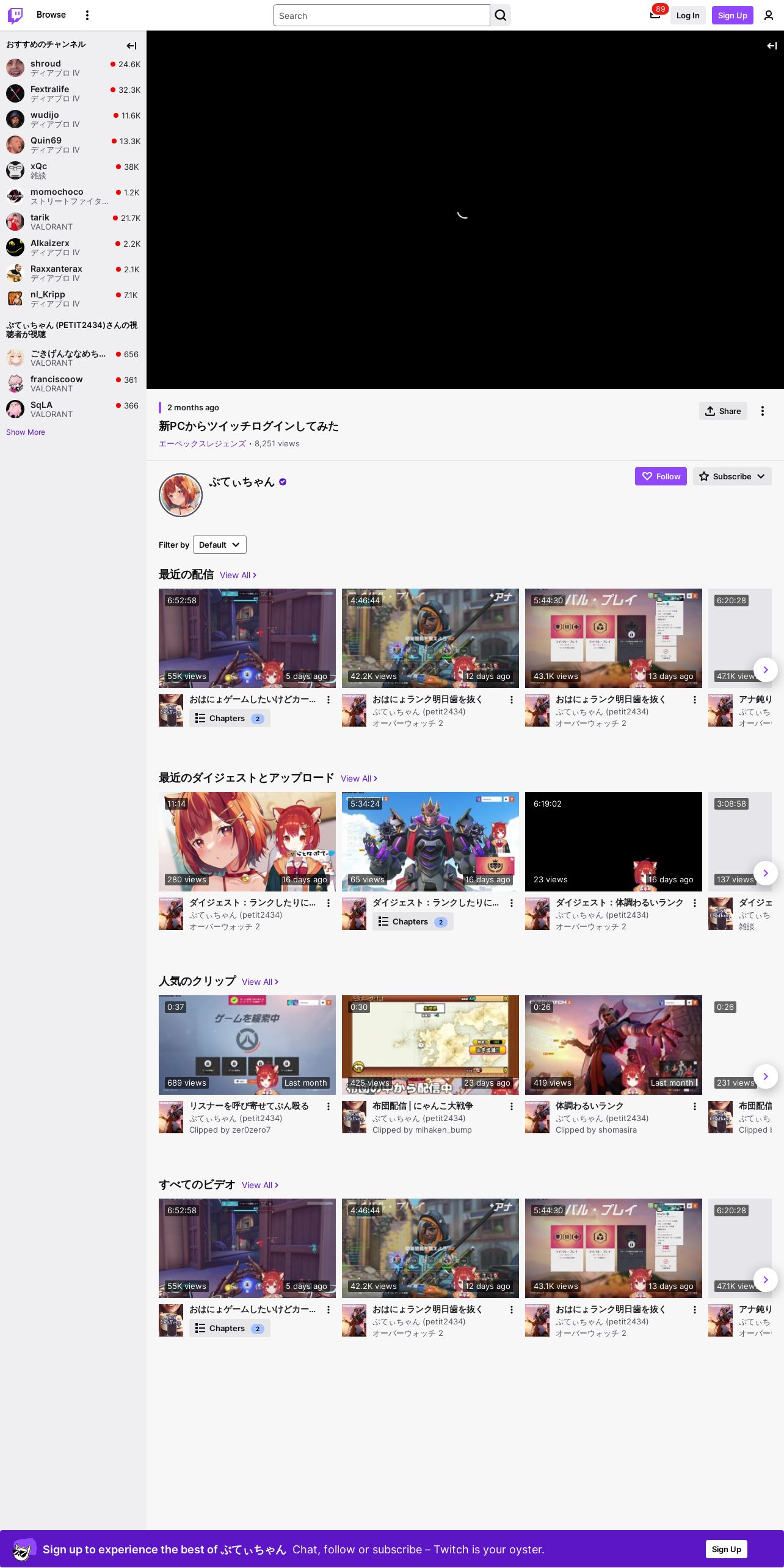View All for すべてのビデオ section
This screenshot has width=784, height=1568.
260,1185
